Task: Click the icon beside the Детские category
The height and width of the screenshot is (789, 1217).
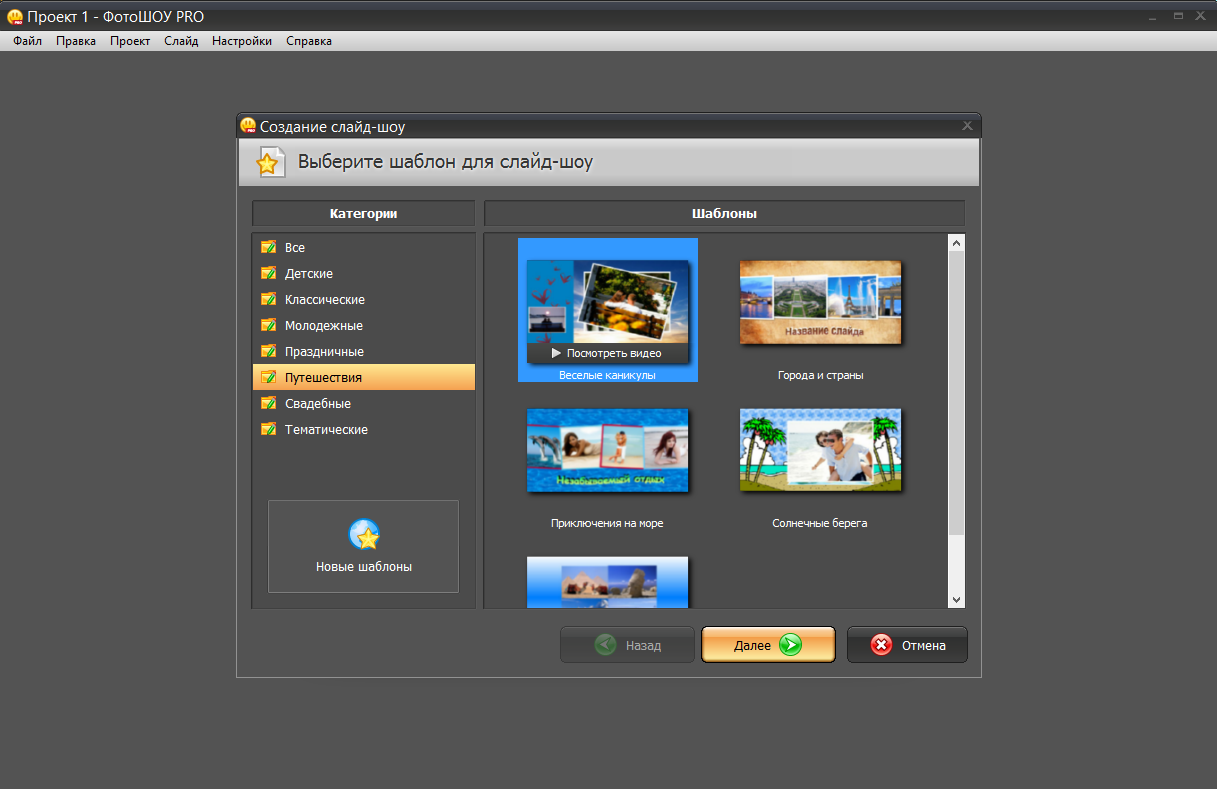Action: point(268,273)
